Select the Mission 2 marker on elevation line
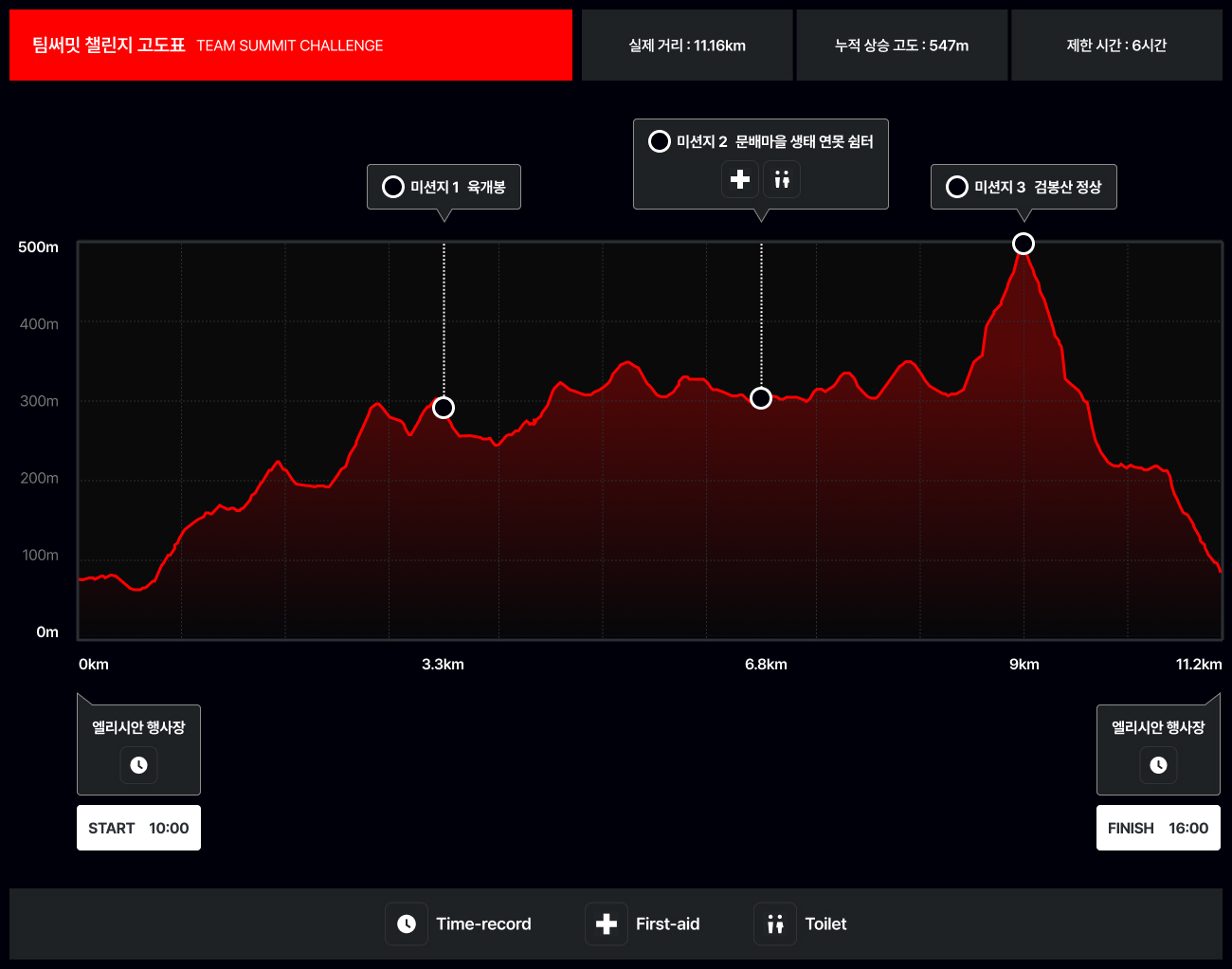This screenshot has height=969, width=1232. coord(761,398)
